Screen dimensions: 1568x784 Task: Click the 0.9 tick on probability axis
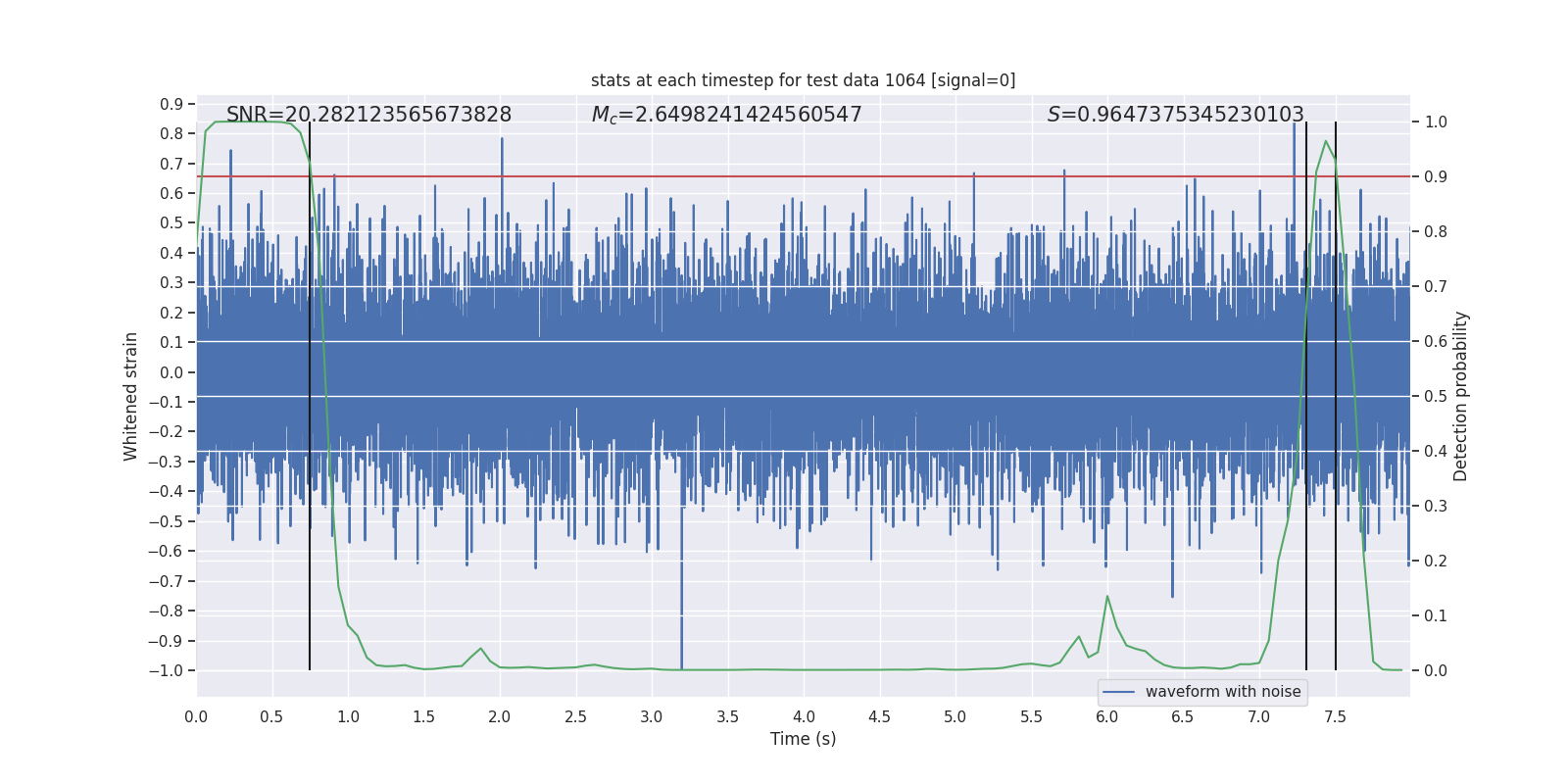(1436, 177)
